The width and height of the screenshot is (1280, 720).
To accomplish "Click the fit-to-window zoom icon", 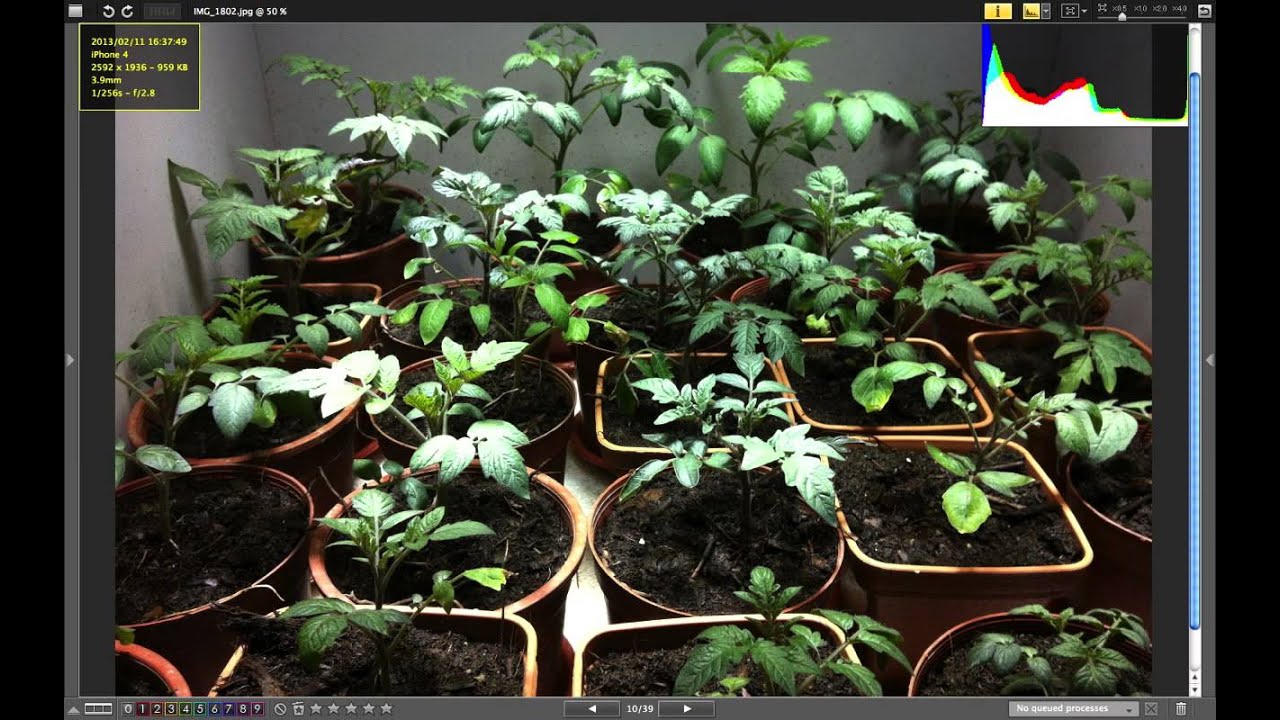I will pyautogui.click(x=1070, y=11).
